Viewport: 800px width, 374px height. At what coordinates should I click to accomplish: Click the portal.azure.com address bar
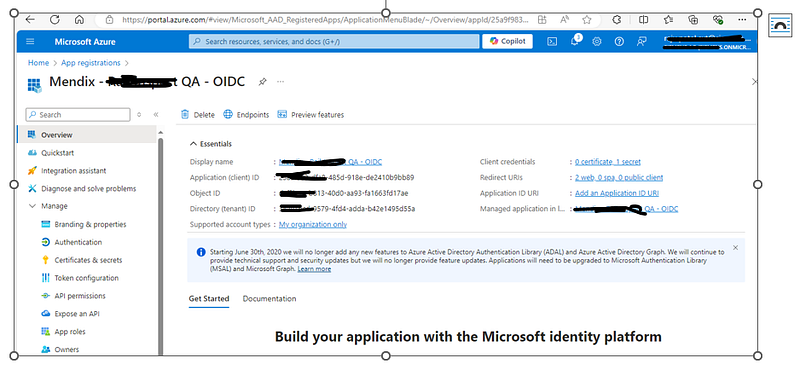[324, 20]
